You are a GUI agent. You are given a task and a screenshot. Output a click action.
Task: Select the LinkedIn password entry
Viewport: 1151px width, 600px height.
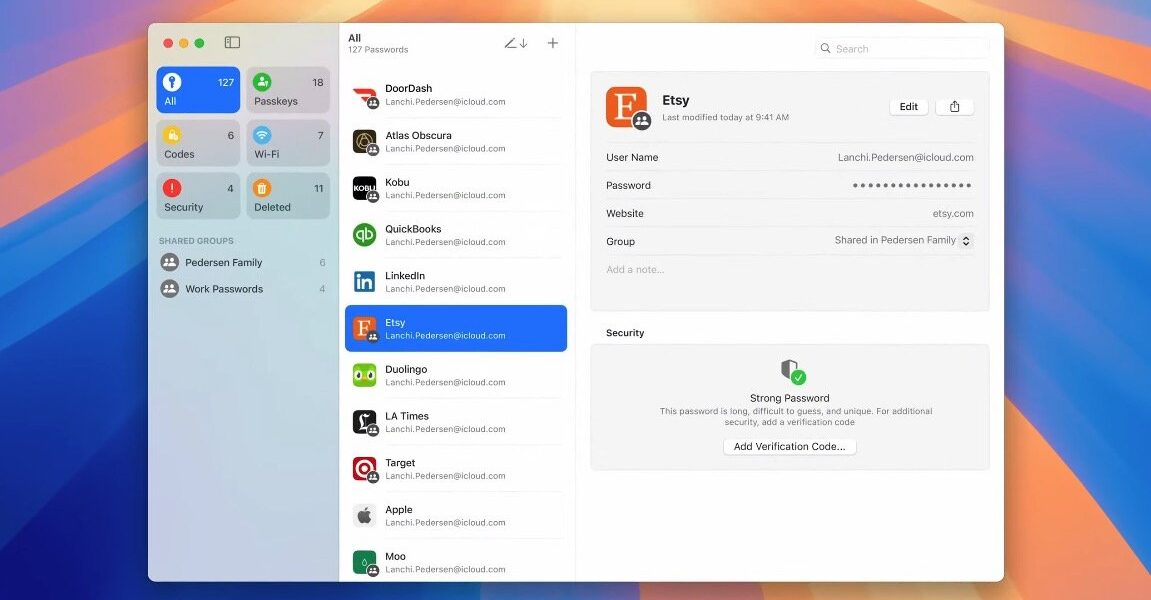(455, 281)
